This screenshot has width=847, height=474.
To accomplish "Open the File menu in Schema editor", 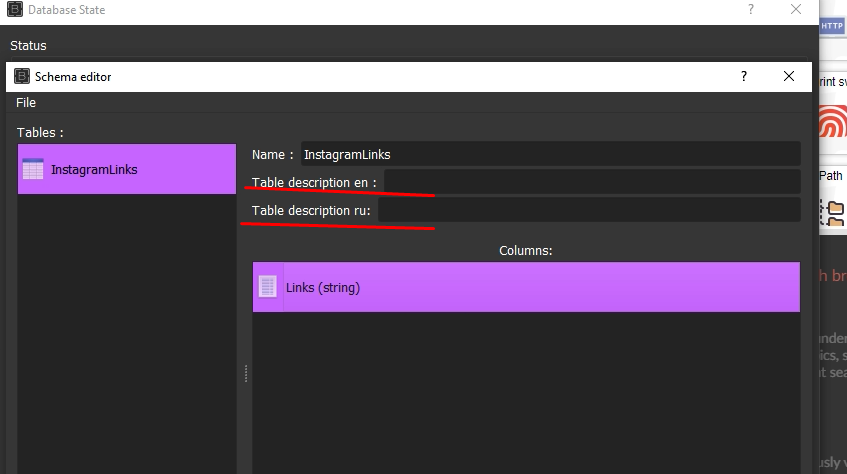I will click(x=26, y=103).
